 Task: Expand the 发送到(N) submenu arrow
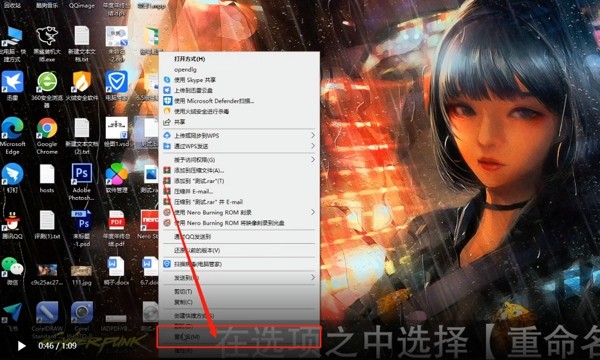point(313,277)
